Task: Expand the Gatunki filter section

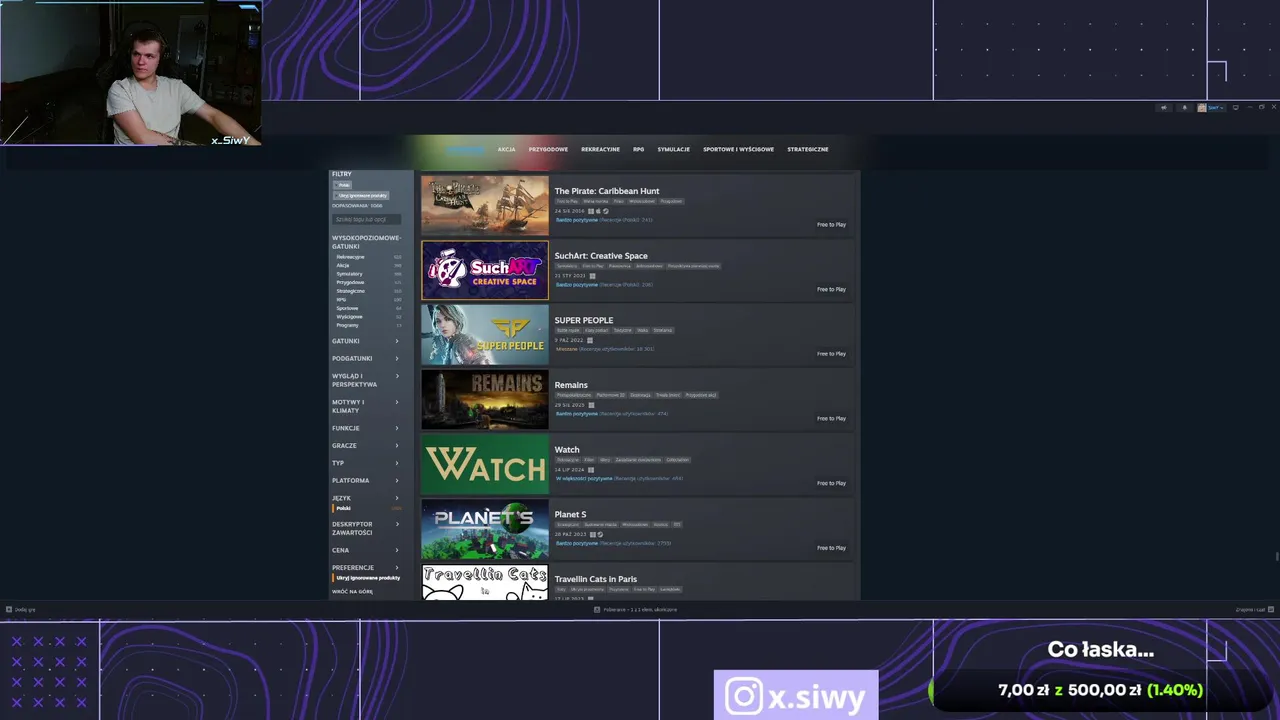Action: (366, 341)
